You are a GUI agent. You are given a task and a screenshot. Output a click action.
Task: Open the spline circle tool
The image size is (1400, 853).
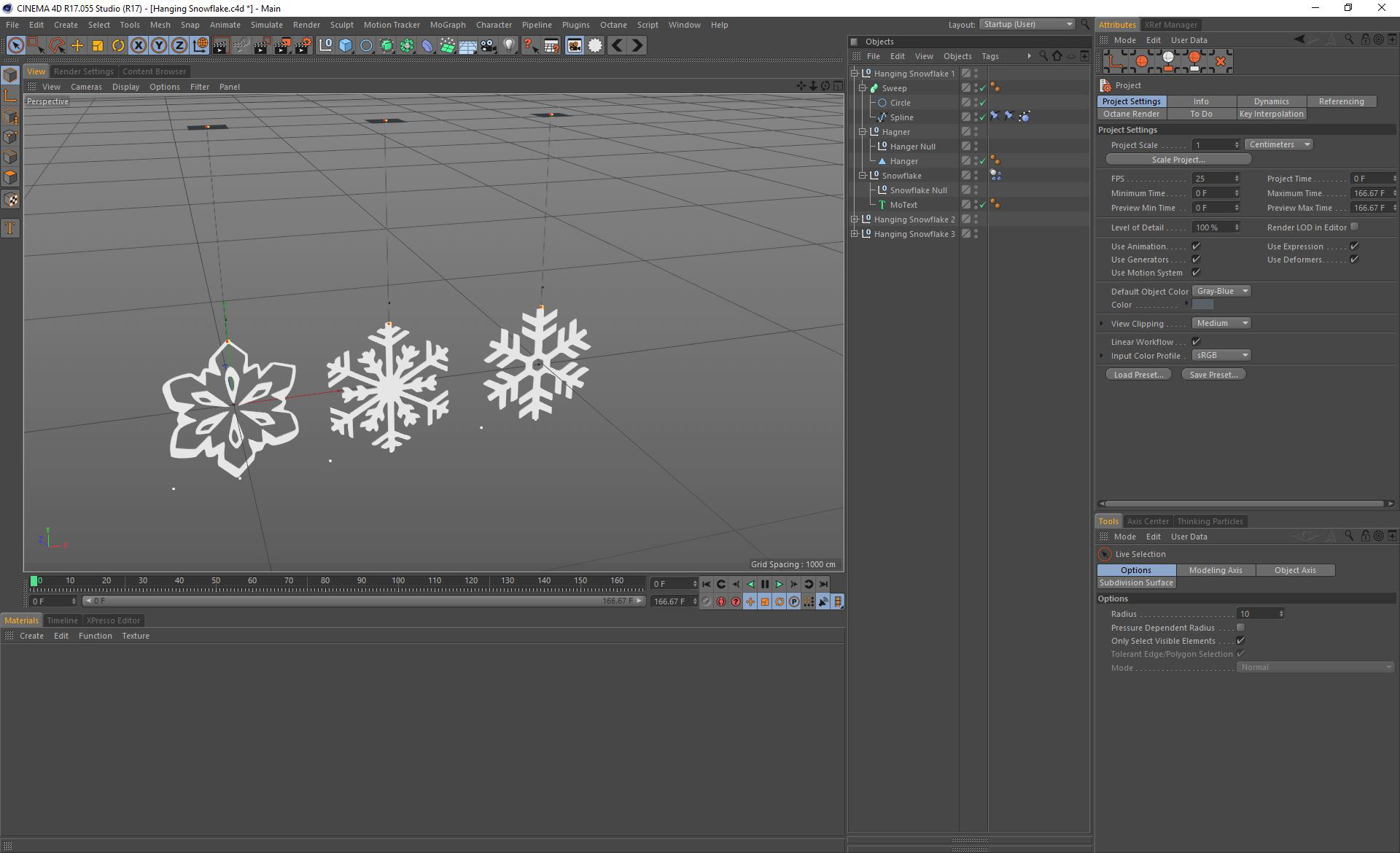click(366, 45)
